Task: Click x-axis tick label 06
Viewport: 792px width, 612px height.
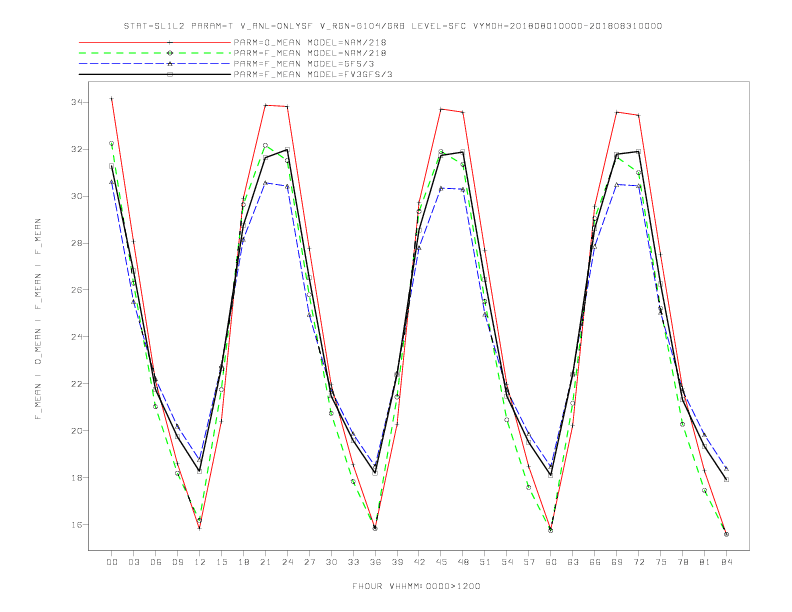Action: click(156, 562)
